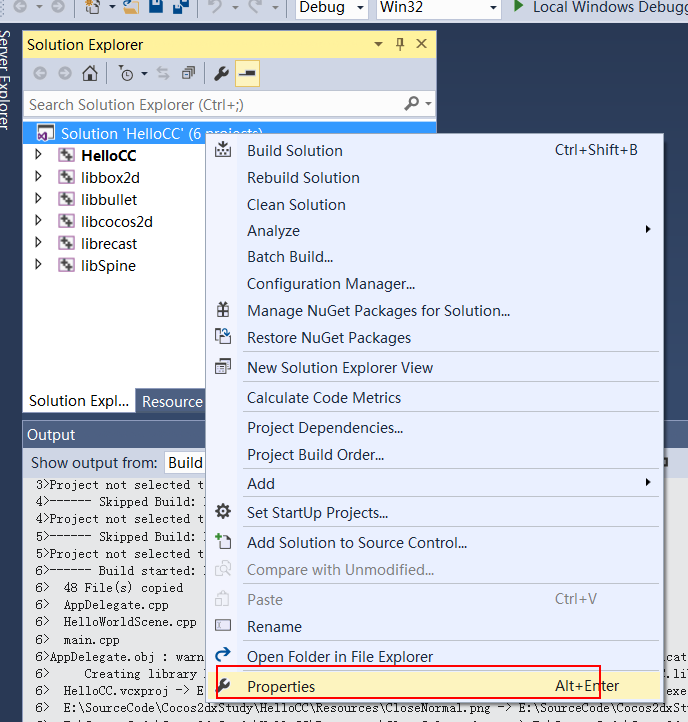Expand the libSpine project node

pos(38,265)
